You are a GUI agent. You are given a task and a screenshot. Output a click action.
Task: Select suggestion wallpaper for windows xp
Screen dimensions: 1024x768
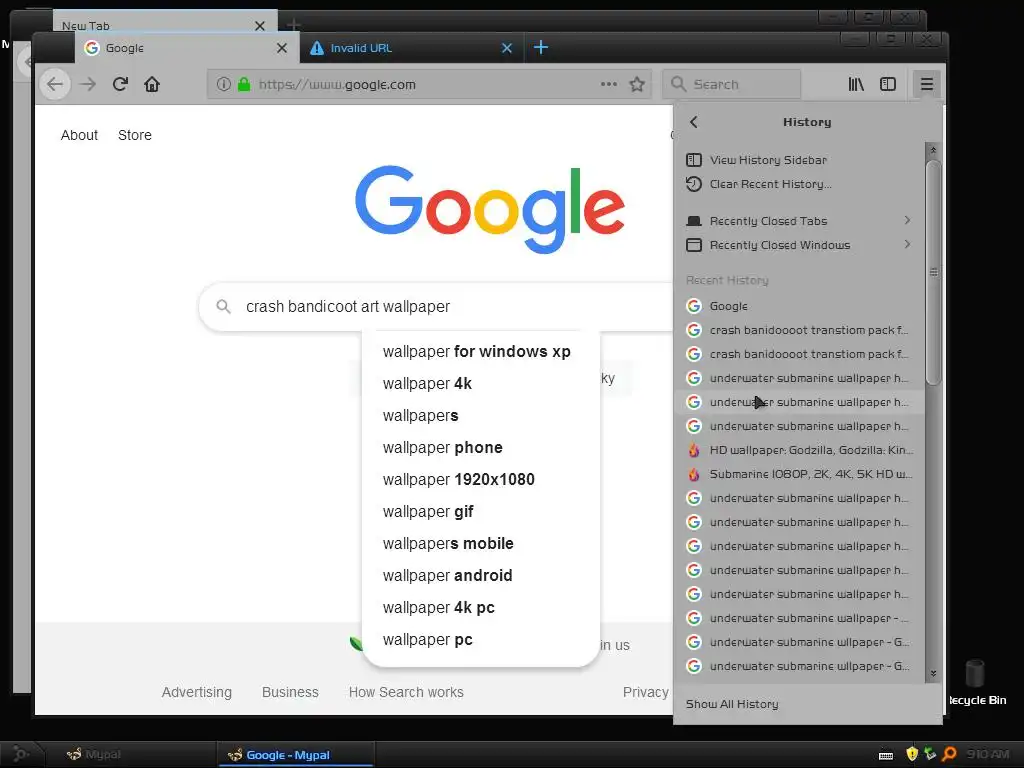481,351
